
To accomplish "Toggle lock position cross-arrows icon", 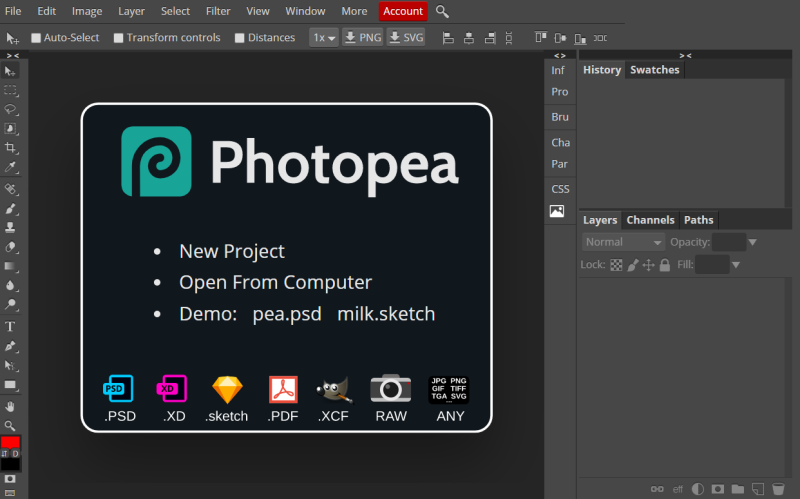I will [x=648, y=265].
